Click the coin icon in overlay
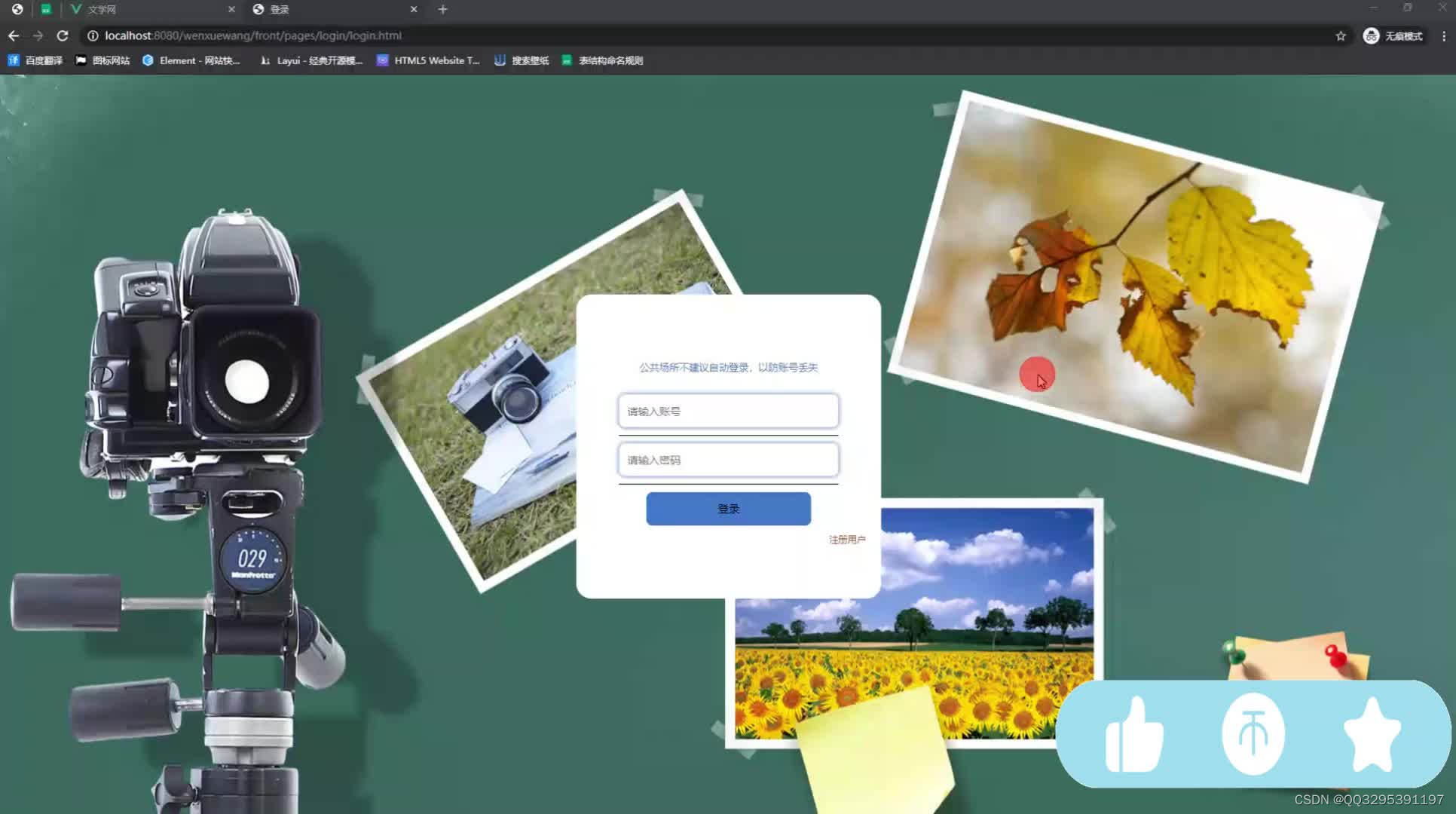This screenshot has width=1456, height=814. point(1253,734)
